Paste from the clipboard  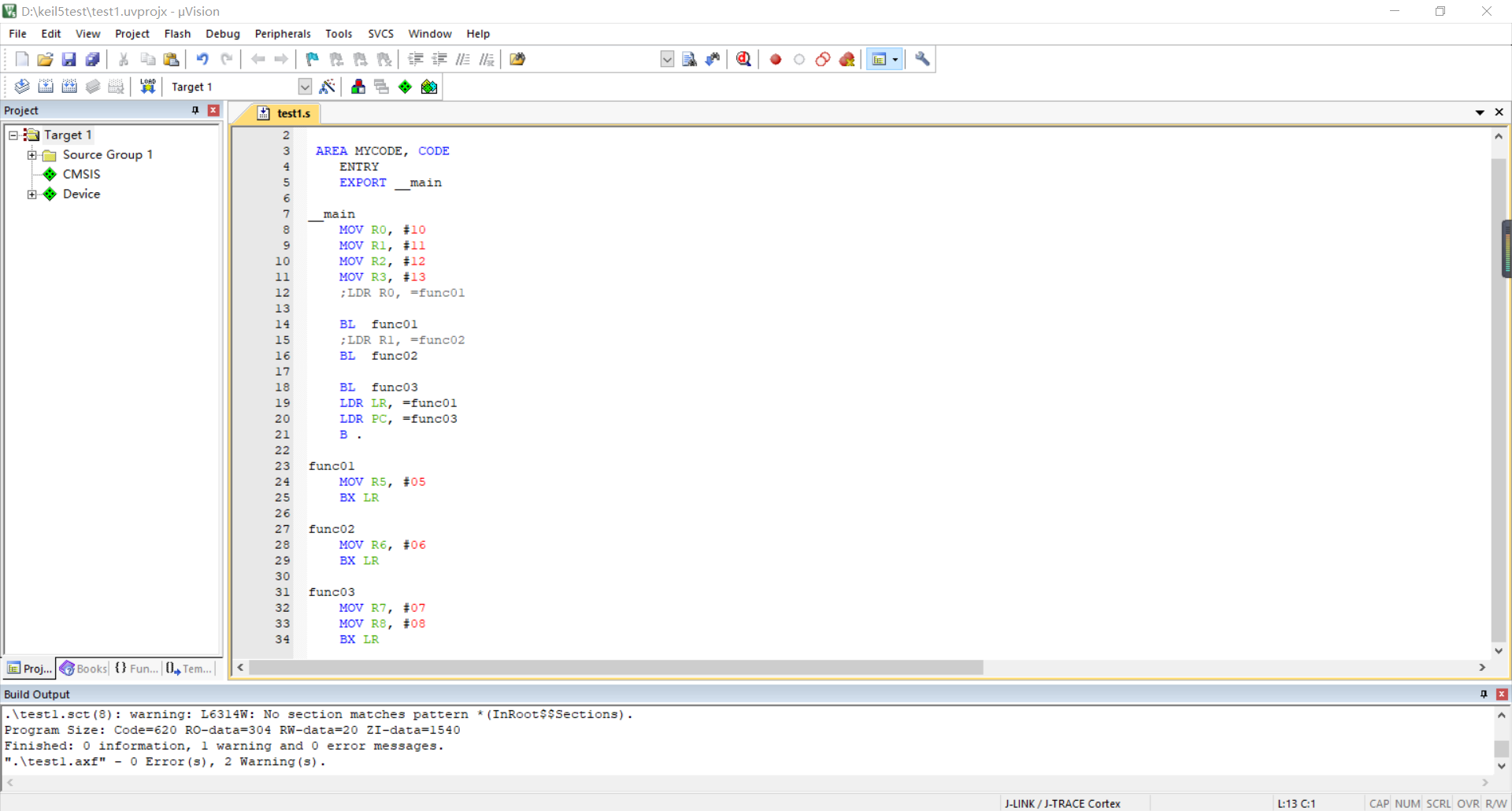pos(171,59)
